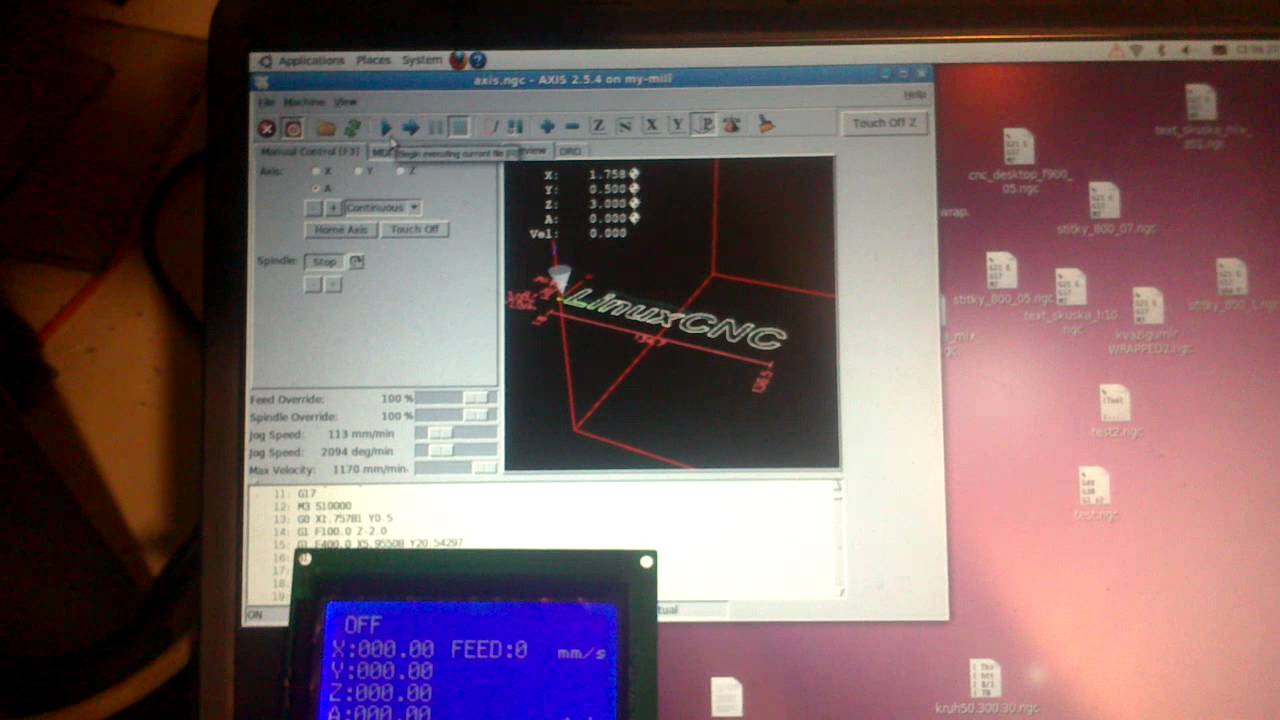The height and width of the screenshot is (720, 1280).
Task: Select stitky_800_07.ngc desktop file
Action: [1105, 210]
